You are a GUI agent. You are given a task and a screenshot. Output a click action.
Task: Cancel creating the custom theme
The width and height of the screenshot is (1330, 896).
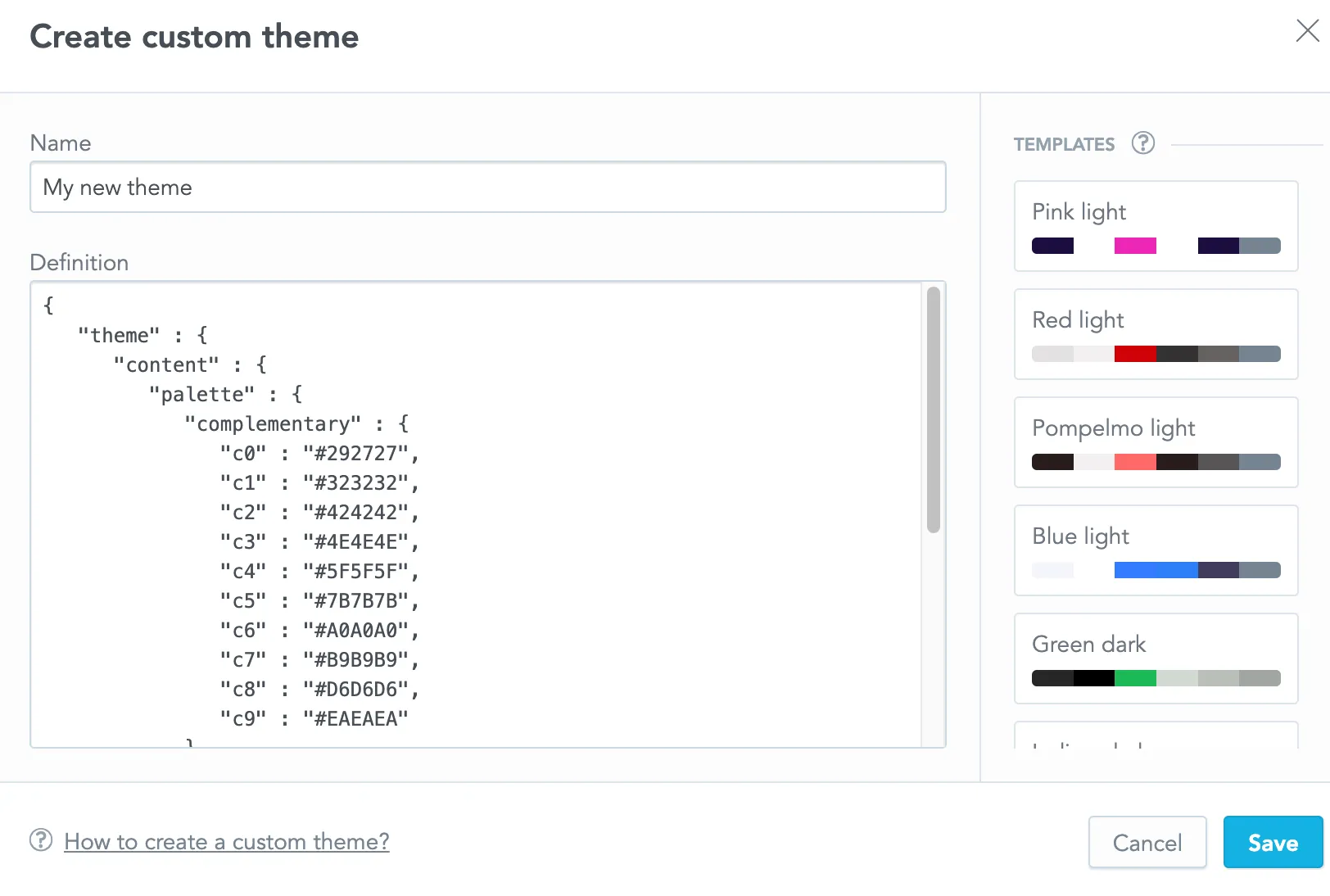[1147, 842]
